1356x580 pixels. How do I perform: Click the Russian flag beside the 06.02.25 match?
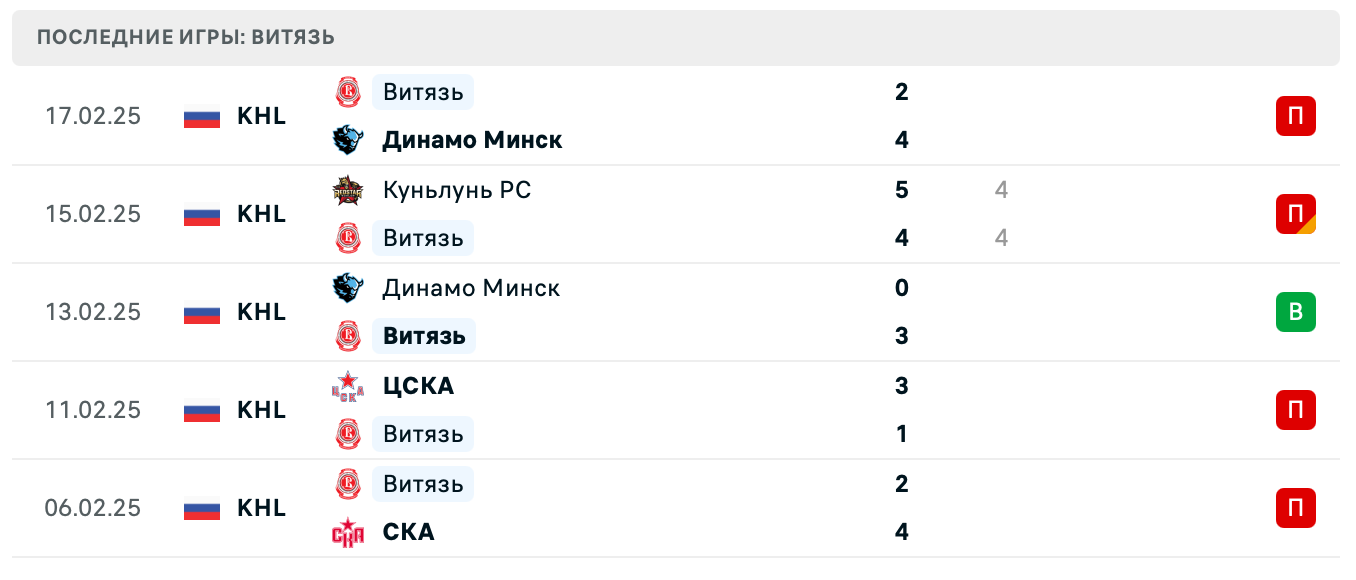coord(202,508)
